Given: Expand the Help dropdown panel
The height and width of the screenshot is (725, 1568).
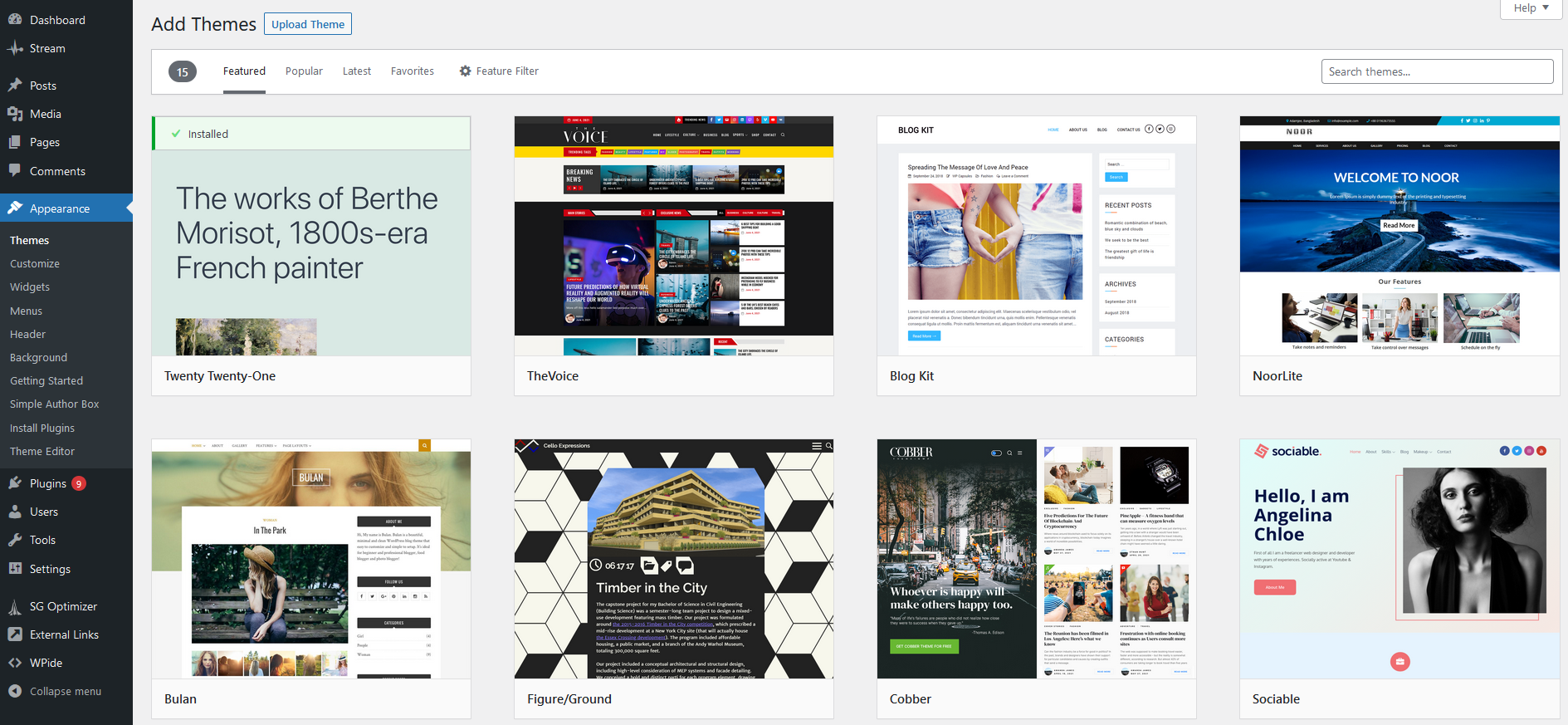Looking at the screenshot, I should tap(1531, 8).
